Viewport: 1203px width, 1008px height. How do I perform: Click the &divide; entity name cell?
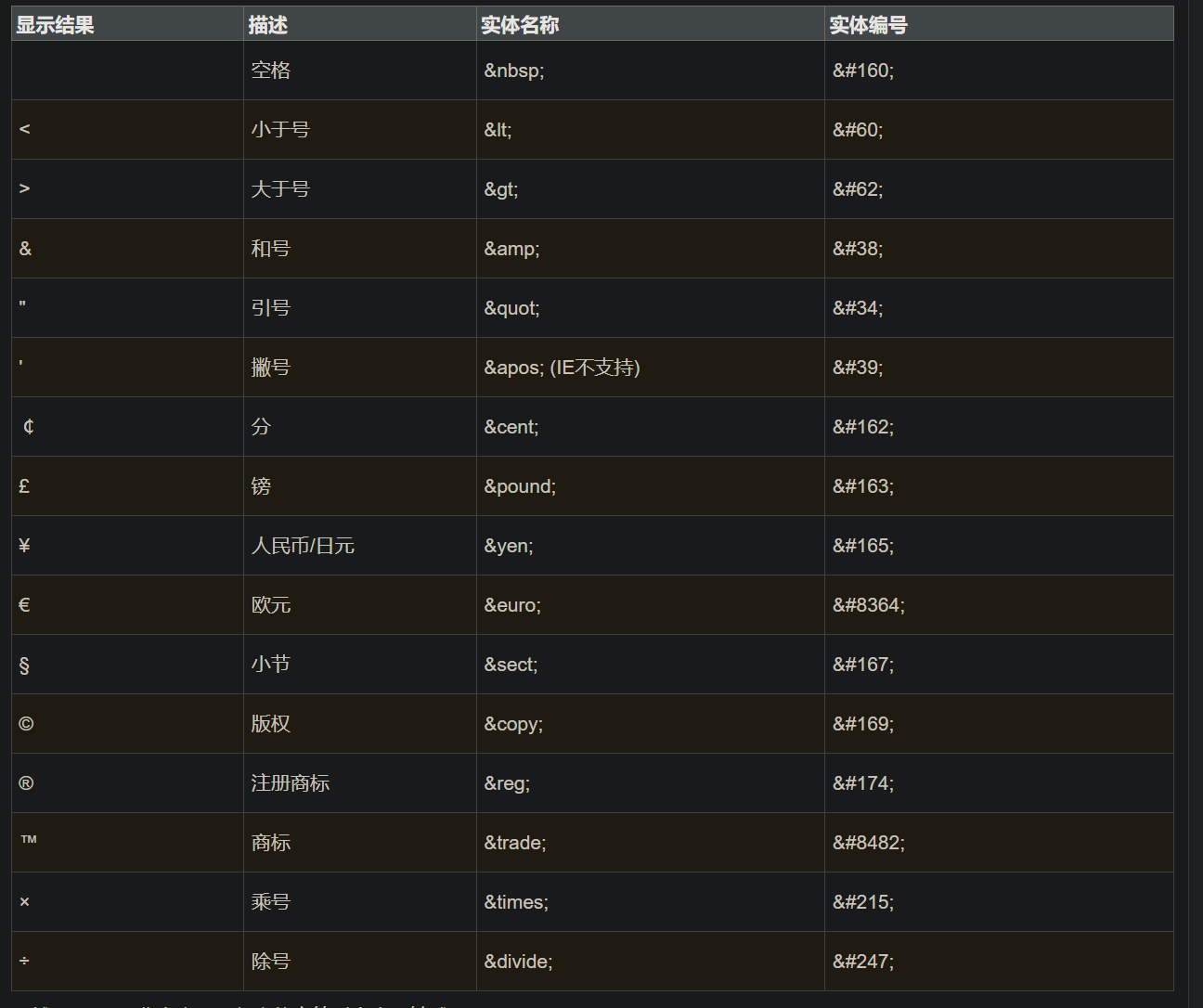coord(518,962)
